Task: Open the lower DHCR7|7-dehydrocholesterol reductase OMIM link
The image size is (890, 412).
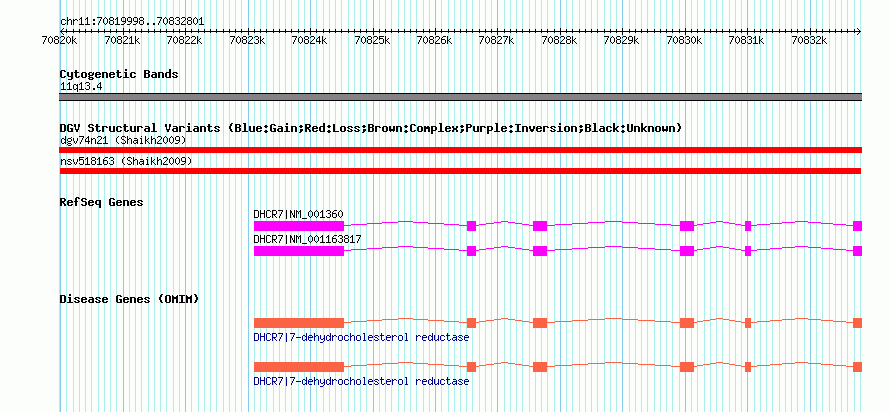Action: (x=362, y=381)
